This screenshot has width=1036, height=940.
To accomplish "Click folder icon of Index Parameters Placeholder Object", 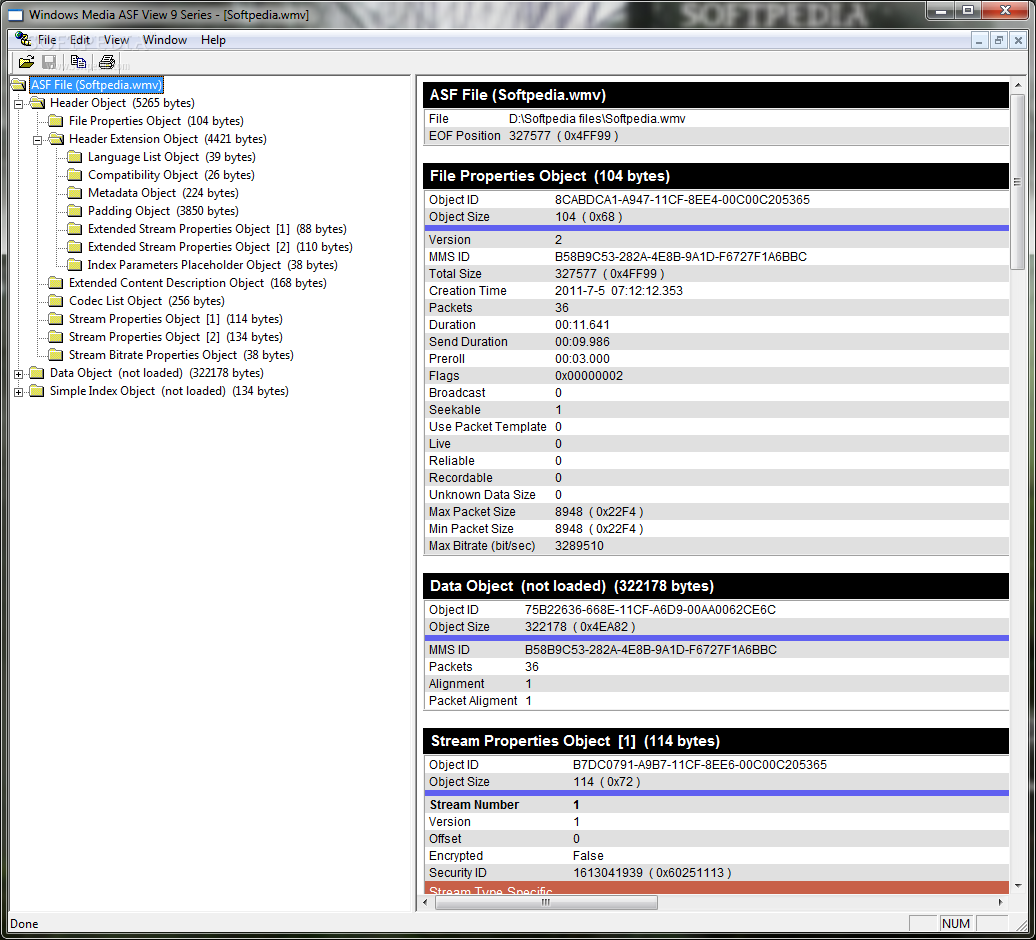I will [x=75, y=265].
